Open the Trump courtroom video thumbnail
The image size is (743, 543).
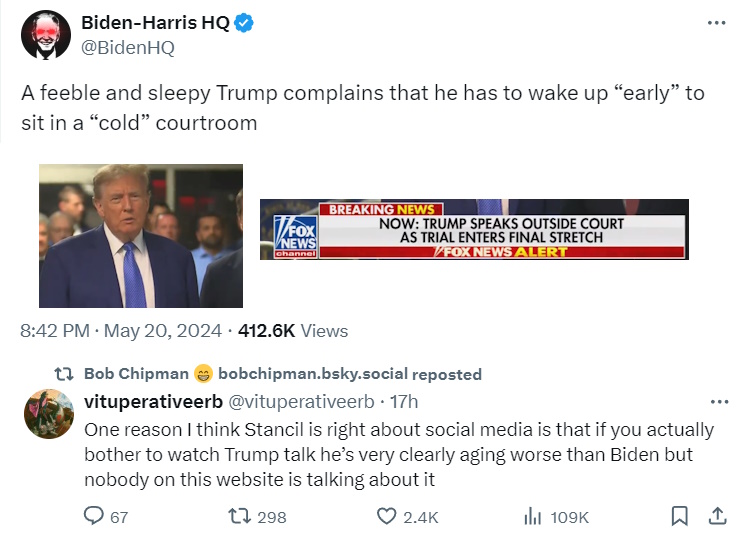141,235
